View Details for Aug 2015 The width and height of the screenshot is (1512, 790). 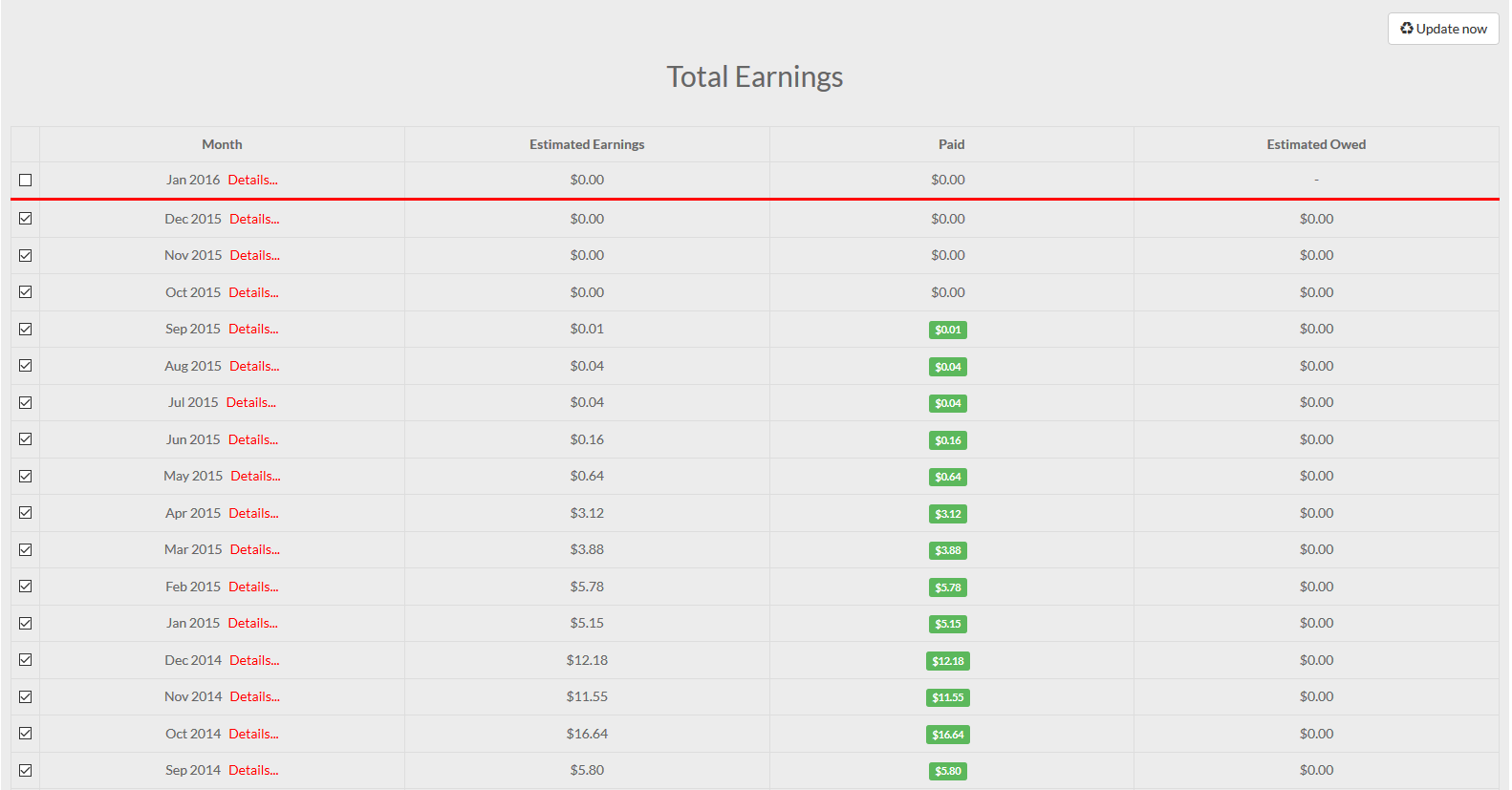254,366
